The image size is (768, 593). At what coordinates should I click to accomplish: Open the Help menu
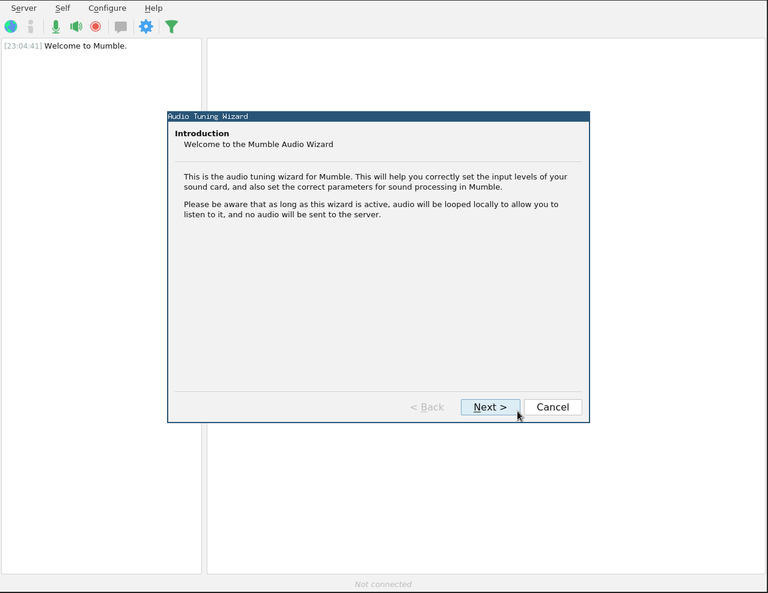click(153, 8)
